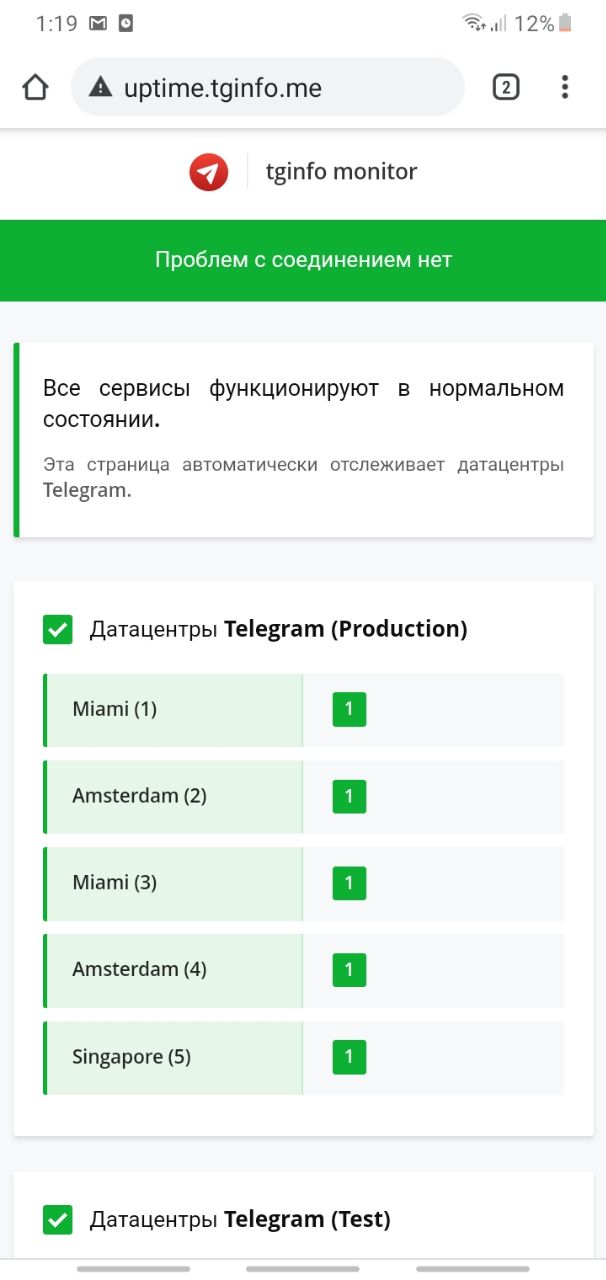Tap the Telegram (Test) section heading
This screenshot has width=606, height=1280.
click(240, 1219)
